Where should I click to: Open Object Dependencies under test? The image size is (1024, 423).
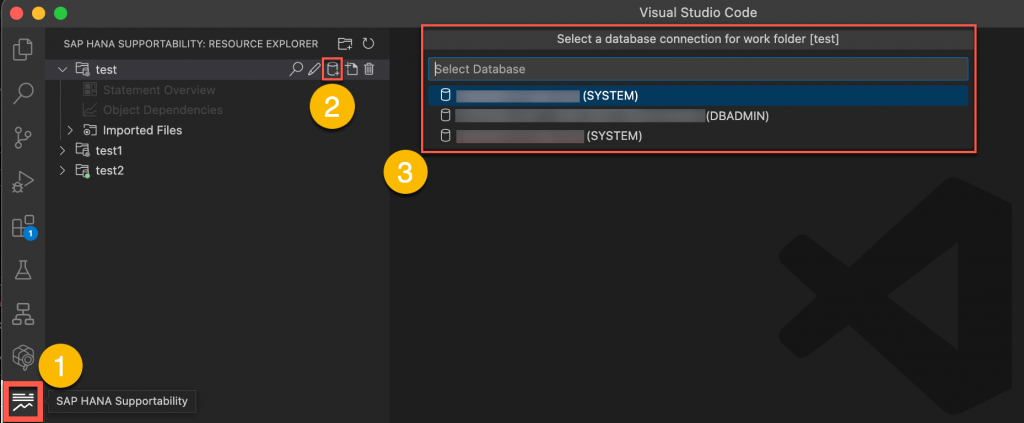click(163, 110)
